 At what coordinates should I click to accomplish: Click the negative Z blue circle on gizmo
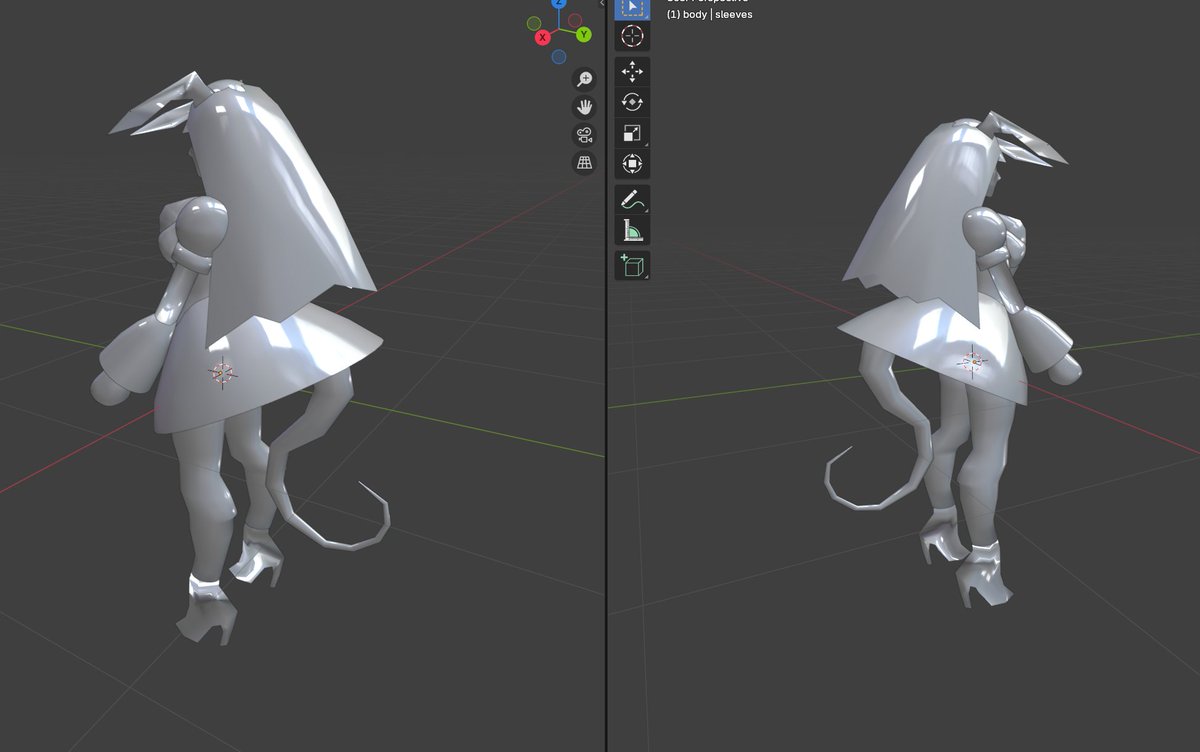[559, 57]
